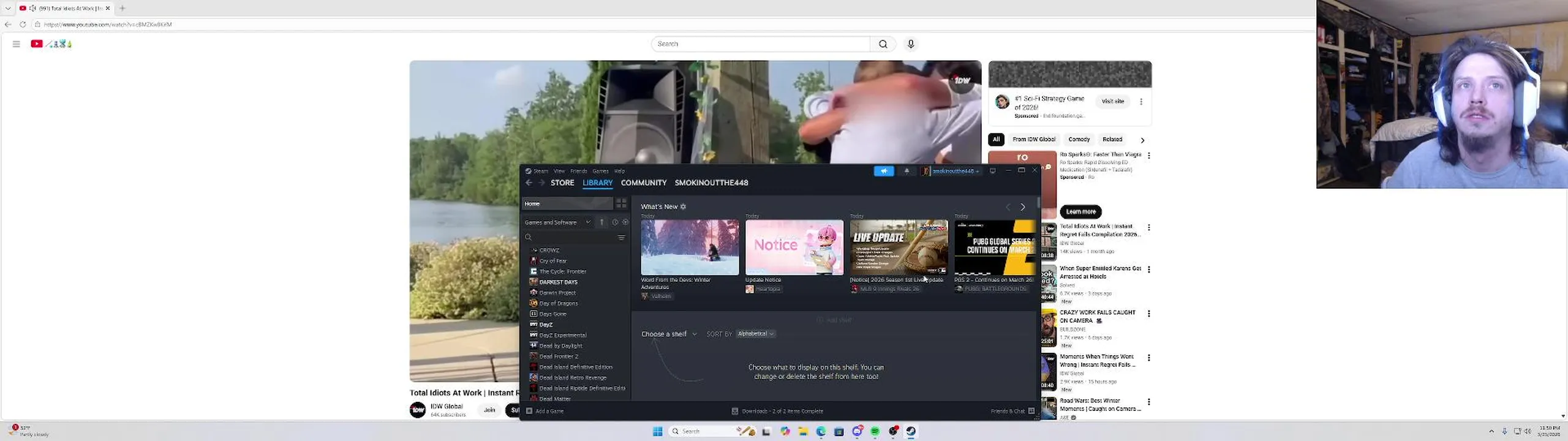Select Comedy filter chip
This screenshot has width=1568, height=441.
point(1079,140)
